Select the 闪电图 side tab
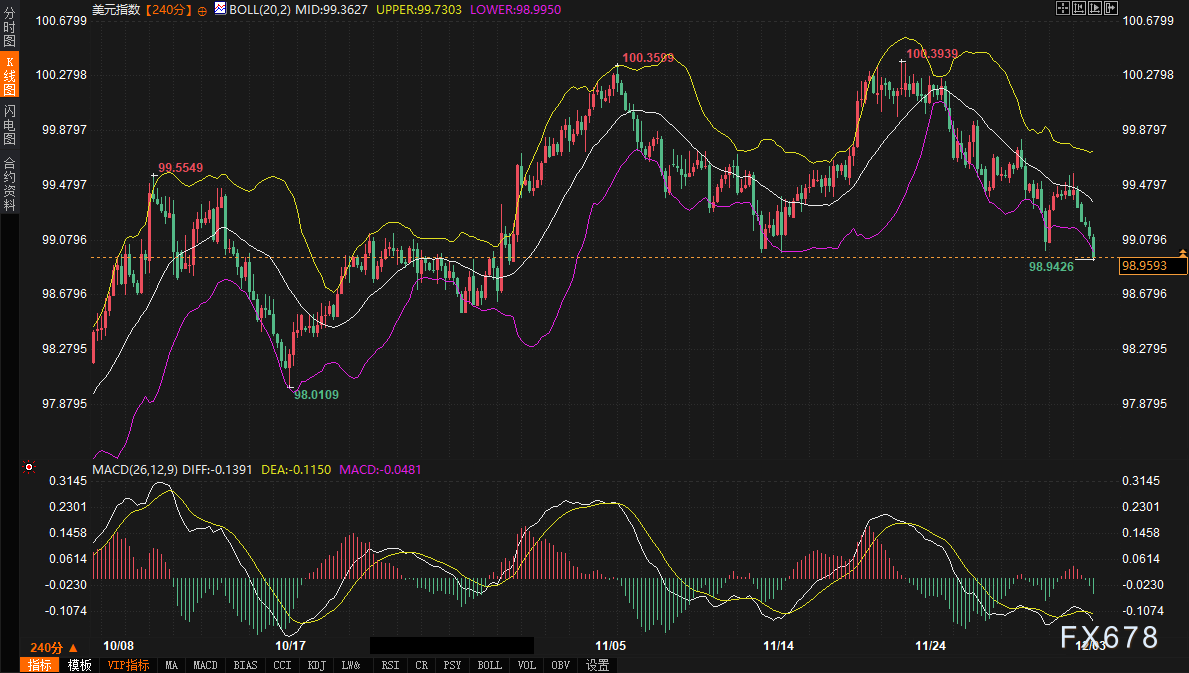The height and width of the screenshot is (673, 1189). pos(10,124)
